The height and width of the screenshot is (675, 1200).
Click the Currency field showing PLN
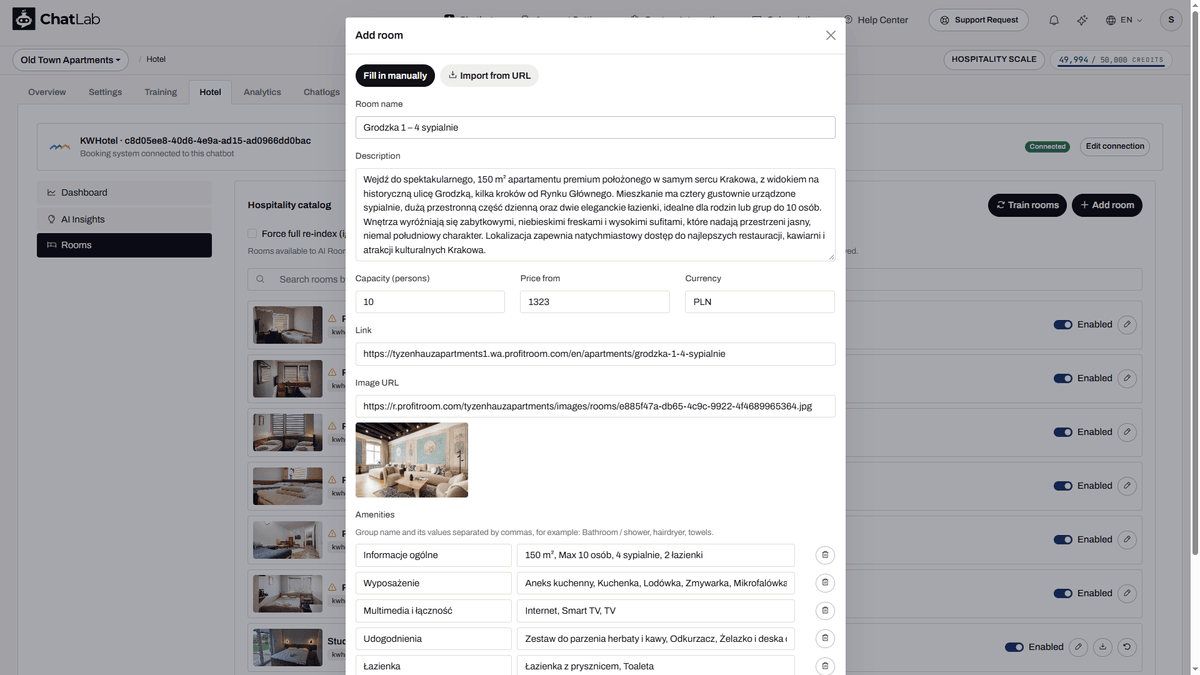(760, 301)
